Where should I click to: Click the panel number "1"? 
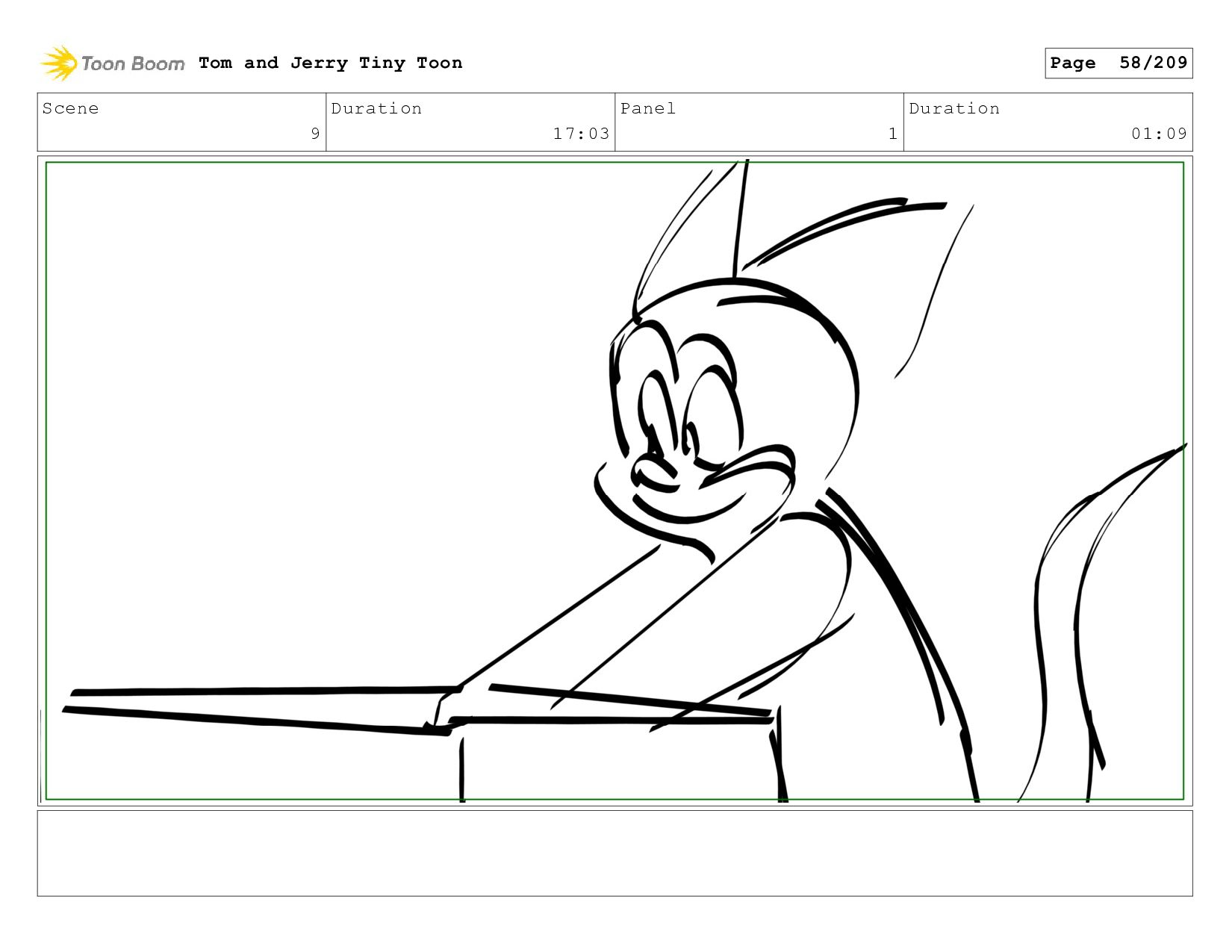(x=892, y=134)
